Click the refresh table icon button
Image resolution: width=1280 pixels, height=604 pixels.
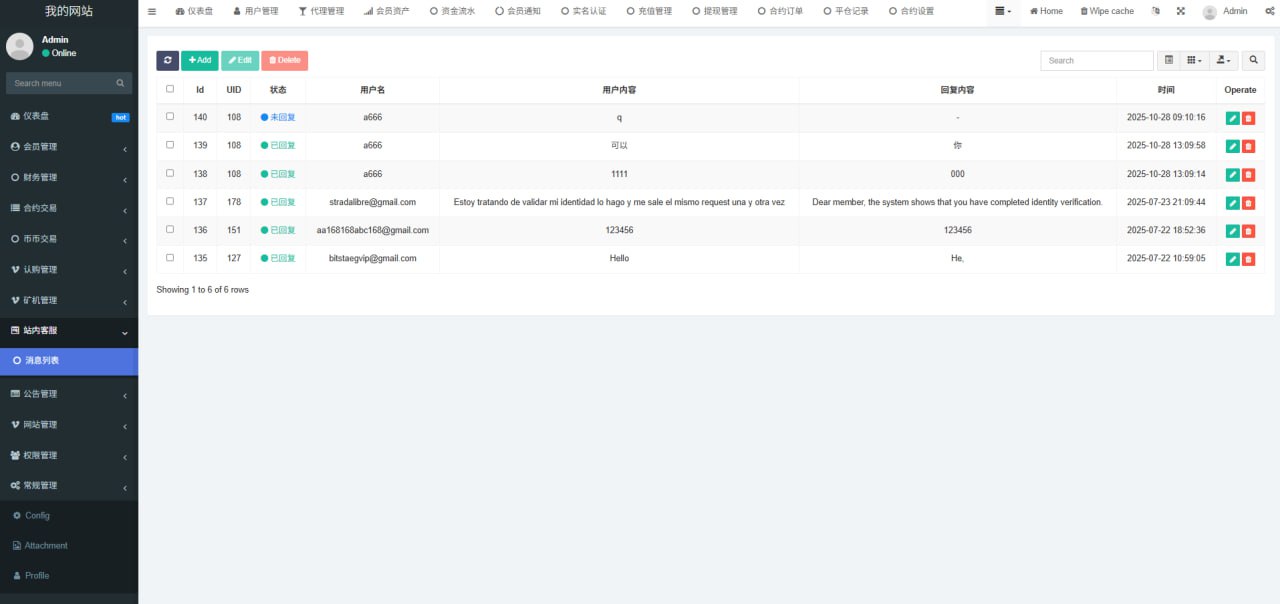click(x=167, y=60)
